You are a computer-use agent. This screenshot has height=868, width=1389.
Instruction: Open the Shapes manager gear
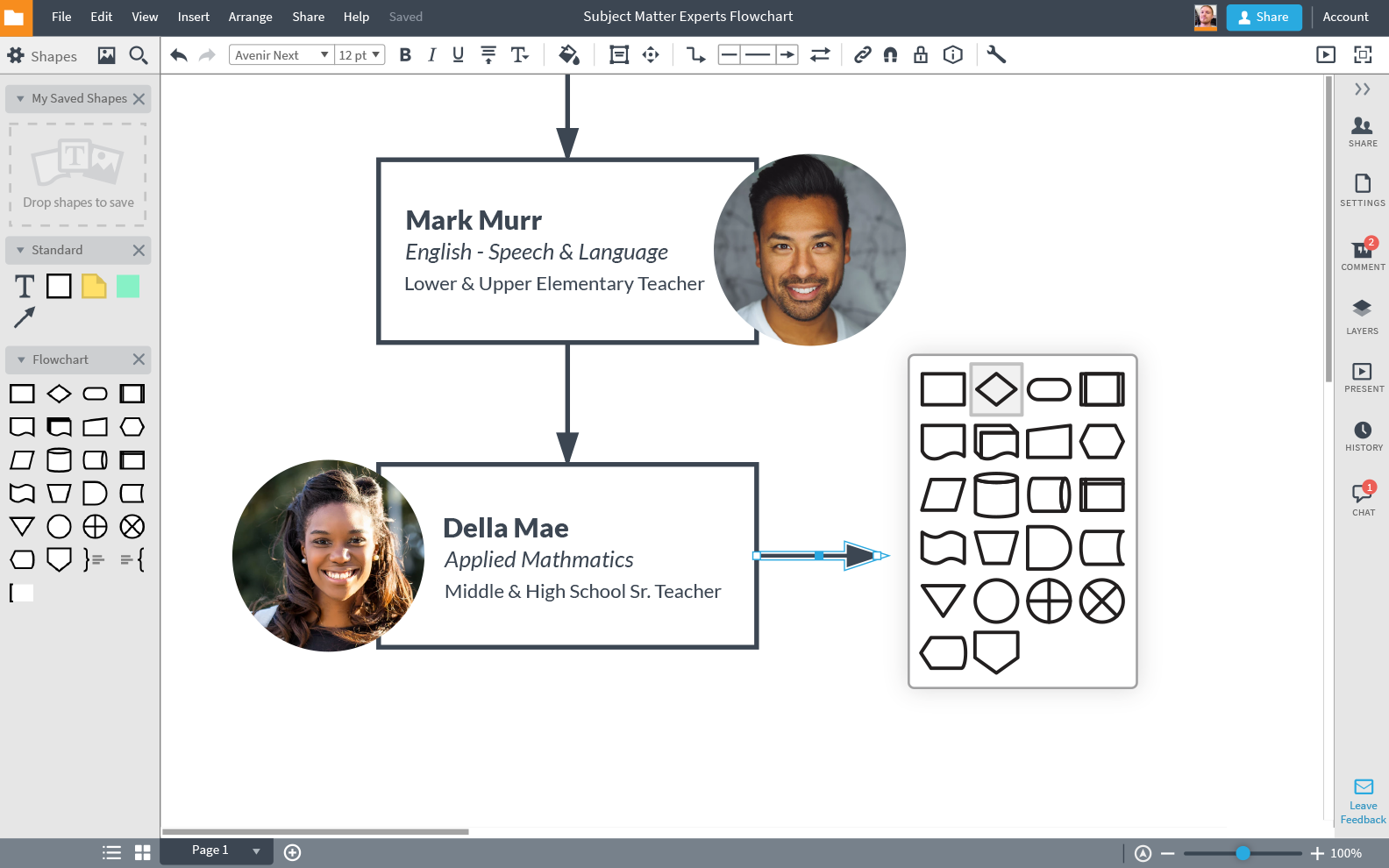tap(16, 55)
